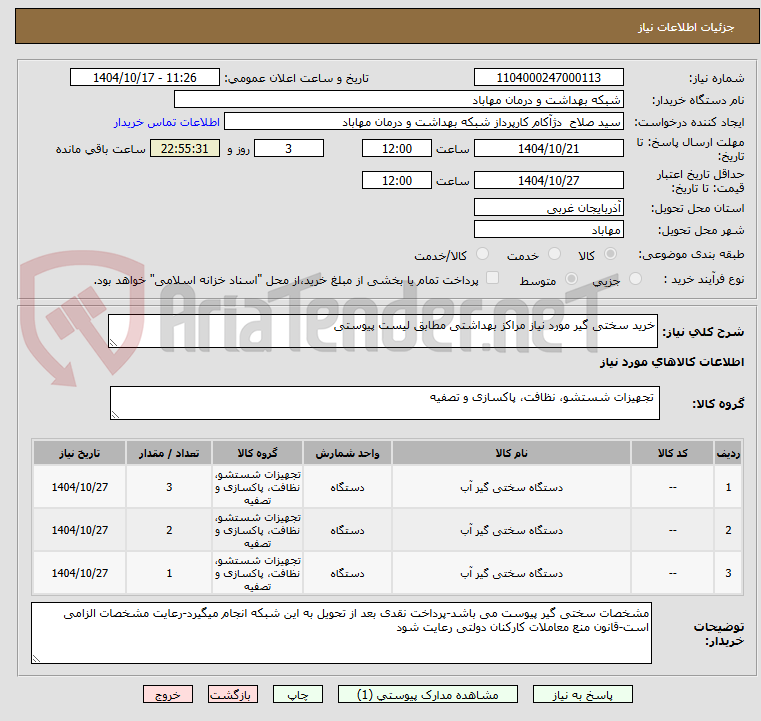Click the remaining time 22:55:31 field
The height and width of the screenshot is (721, 761).
pyautogui.click(x=185, y=148)
